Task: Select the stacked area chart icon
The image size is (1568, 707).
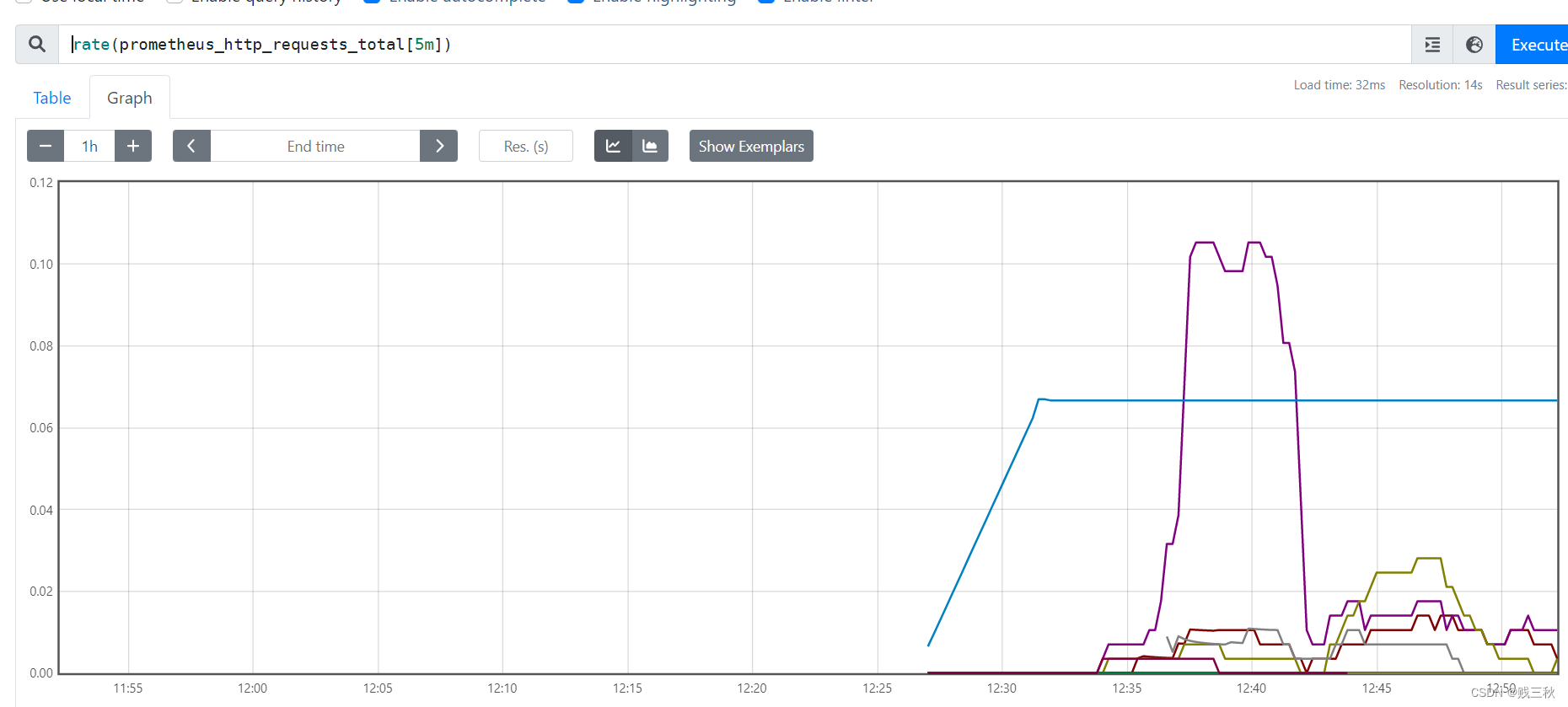Action: click(x=650, y=146)
